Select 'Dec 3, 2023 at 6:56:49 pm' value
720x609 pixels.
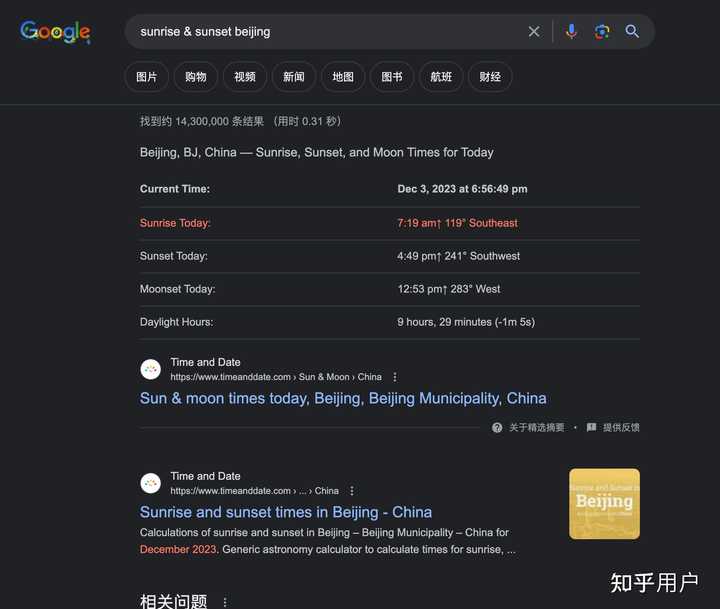tap(462, 189)
